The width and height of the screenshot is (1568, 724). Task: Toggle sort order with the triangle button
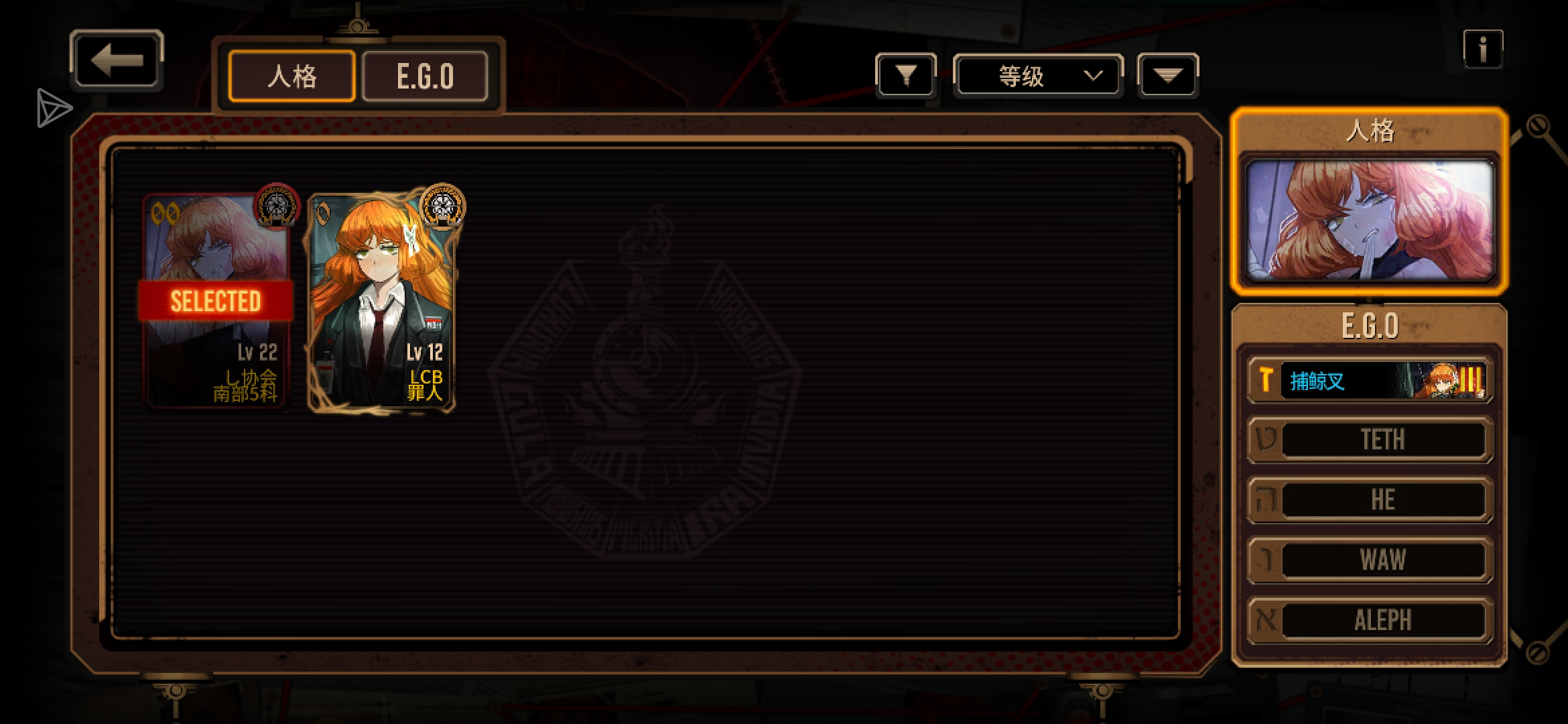point(1168,76)
